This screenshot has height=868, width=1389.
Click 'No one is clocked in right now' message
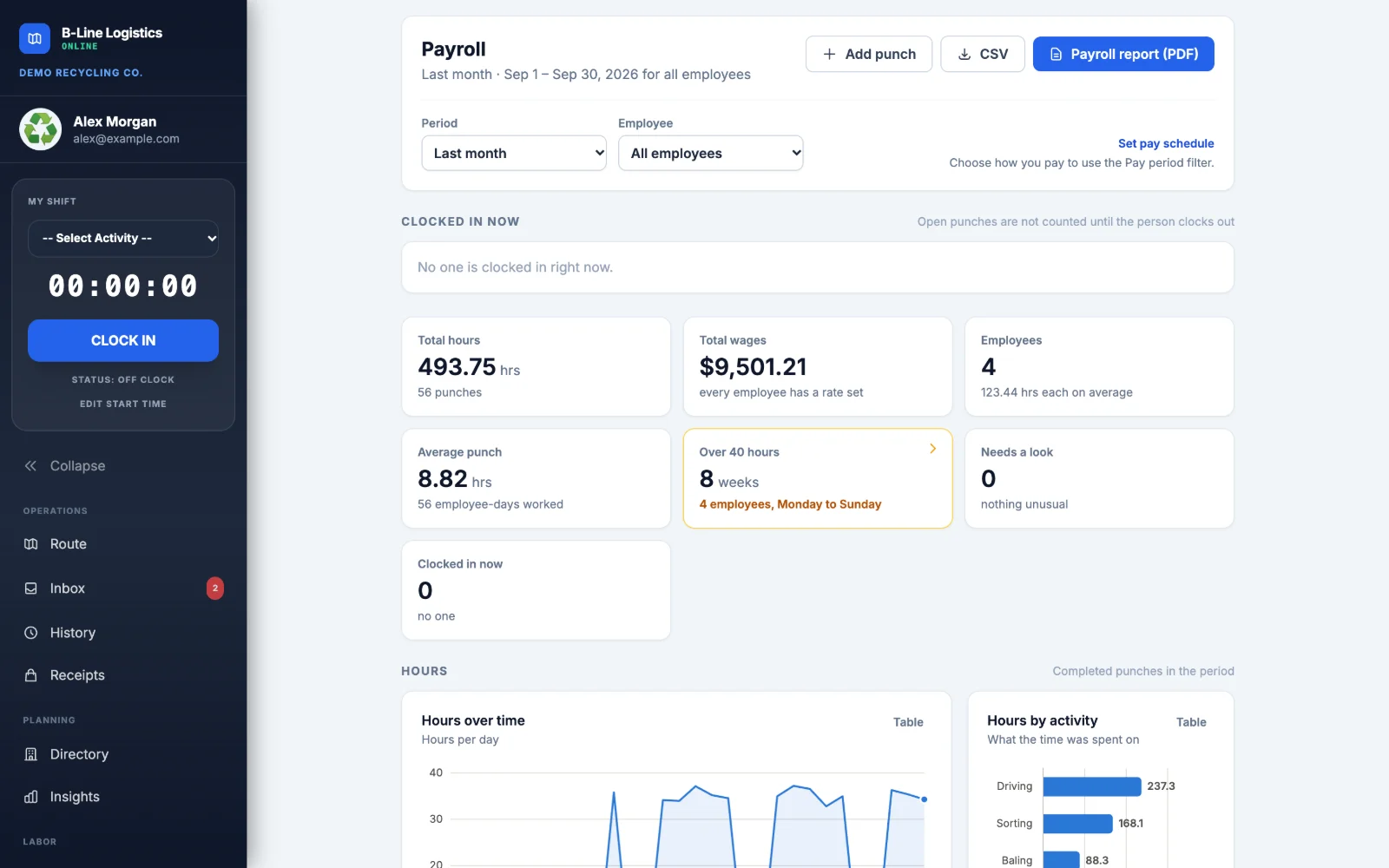[x=515, y=267]
